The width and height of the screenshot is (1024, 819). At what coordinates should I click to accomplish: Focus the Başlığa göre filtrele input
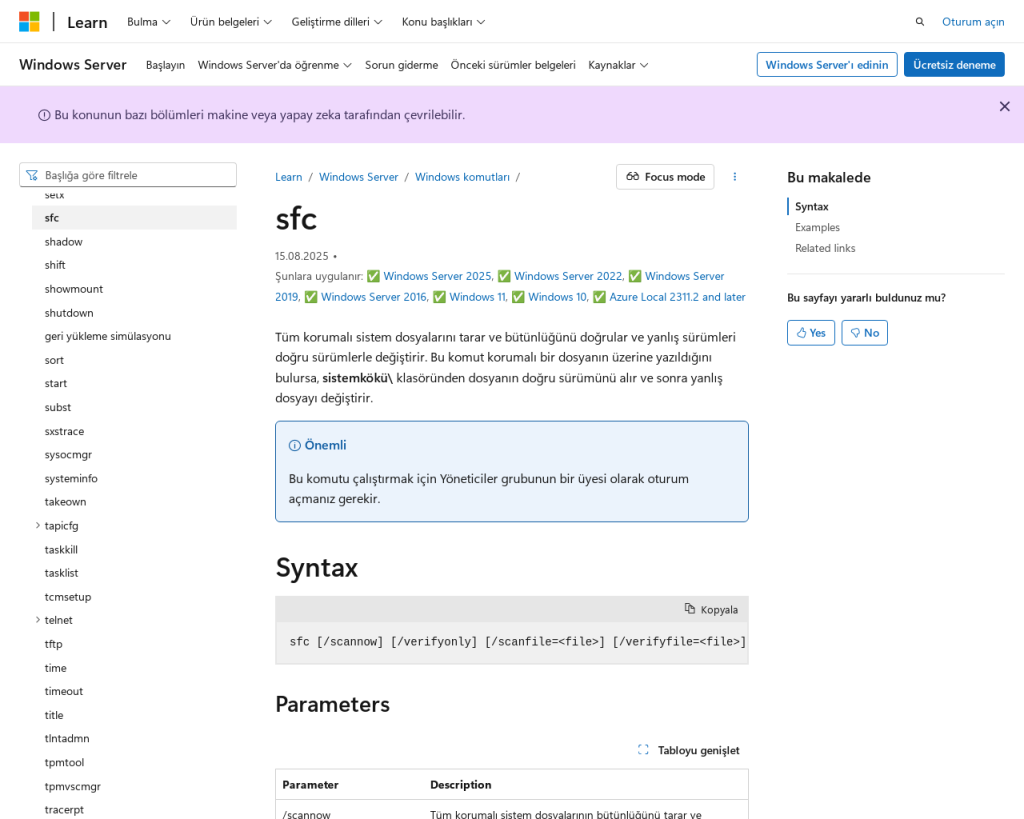pos(128,175)
